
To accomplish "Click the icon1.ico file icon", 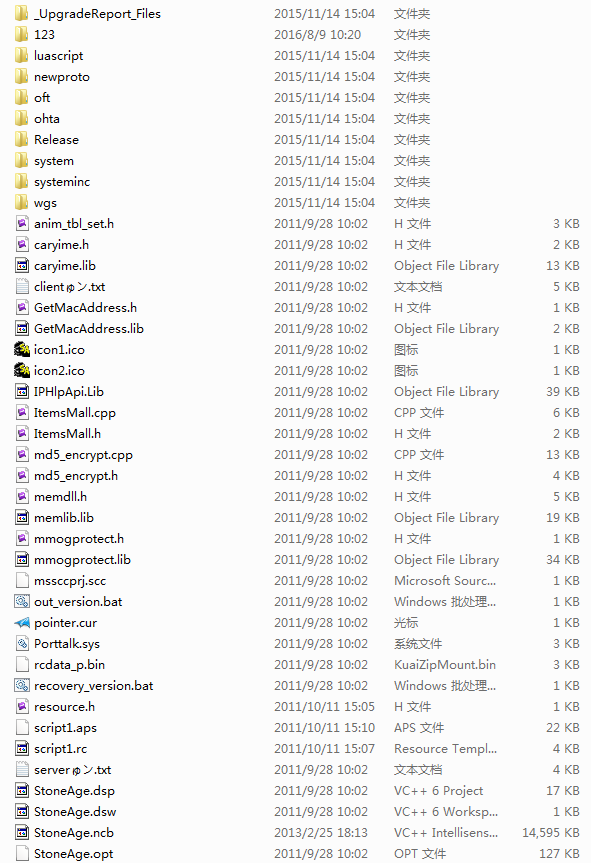I will [x=21, y=349].
